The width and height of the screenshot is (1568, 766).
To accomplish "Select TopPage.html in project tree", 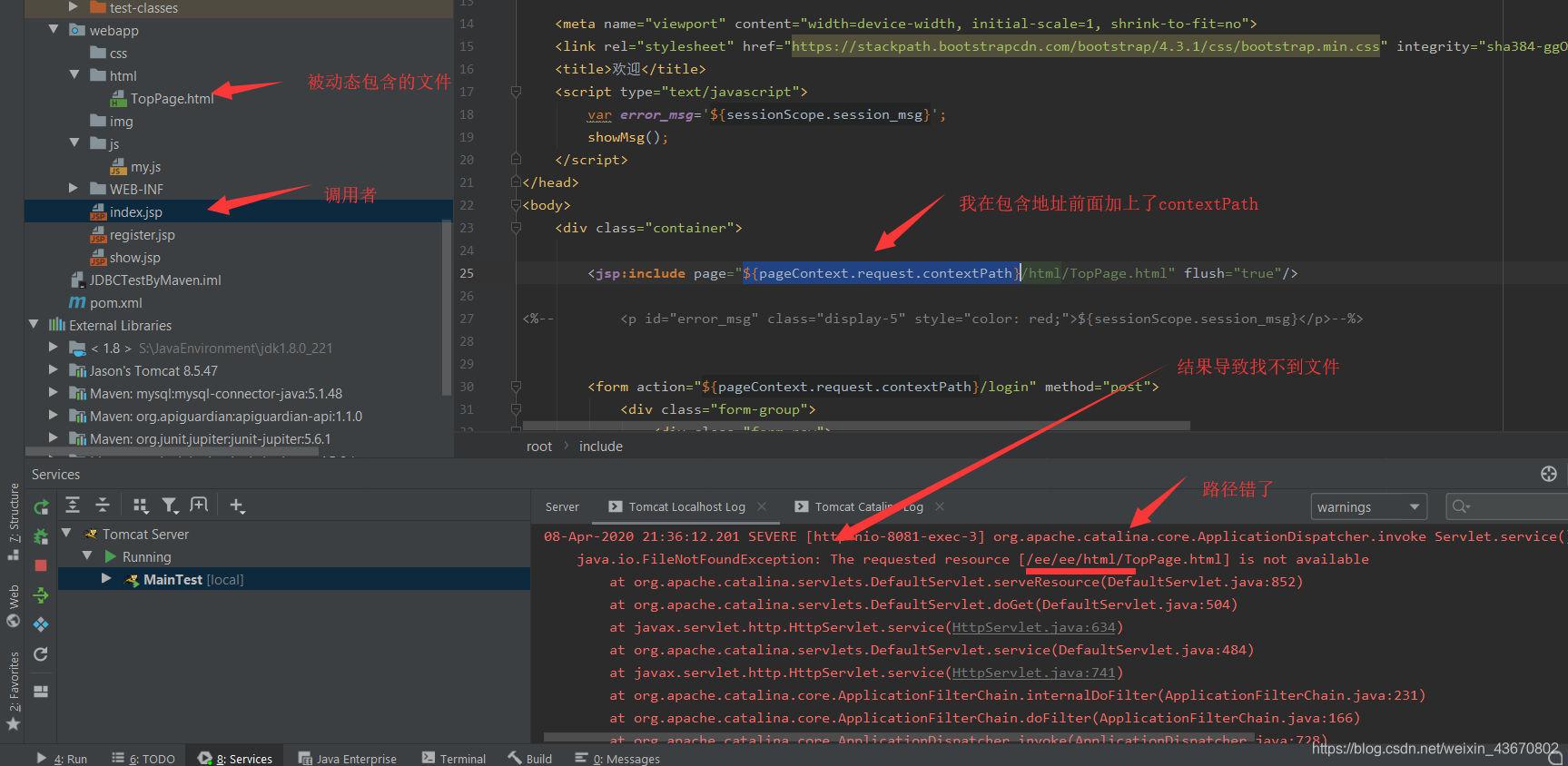I will [172, 99].
